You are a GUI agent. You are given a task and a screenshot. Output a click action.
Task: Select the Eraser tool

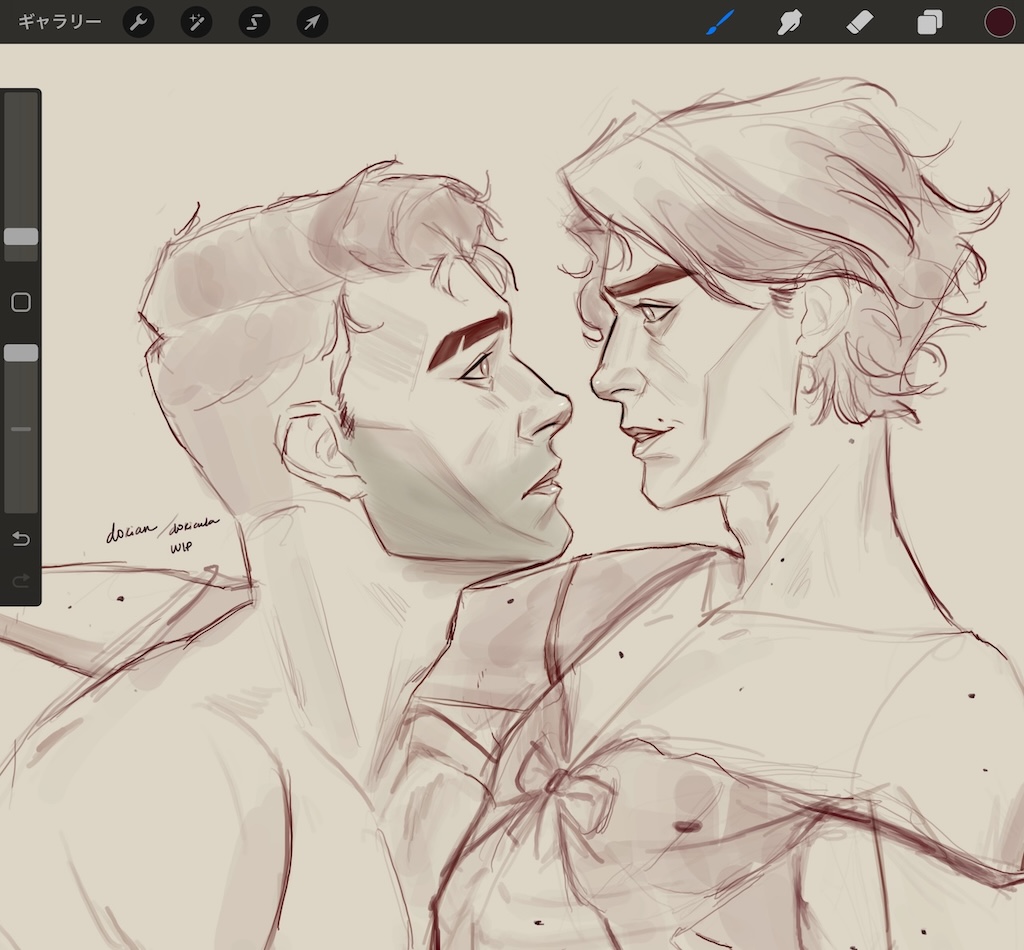point(859,22)
